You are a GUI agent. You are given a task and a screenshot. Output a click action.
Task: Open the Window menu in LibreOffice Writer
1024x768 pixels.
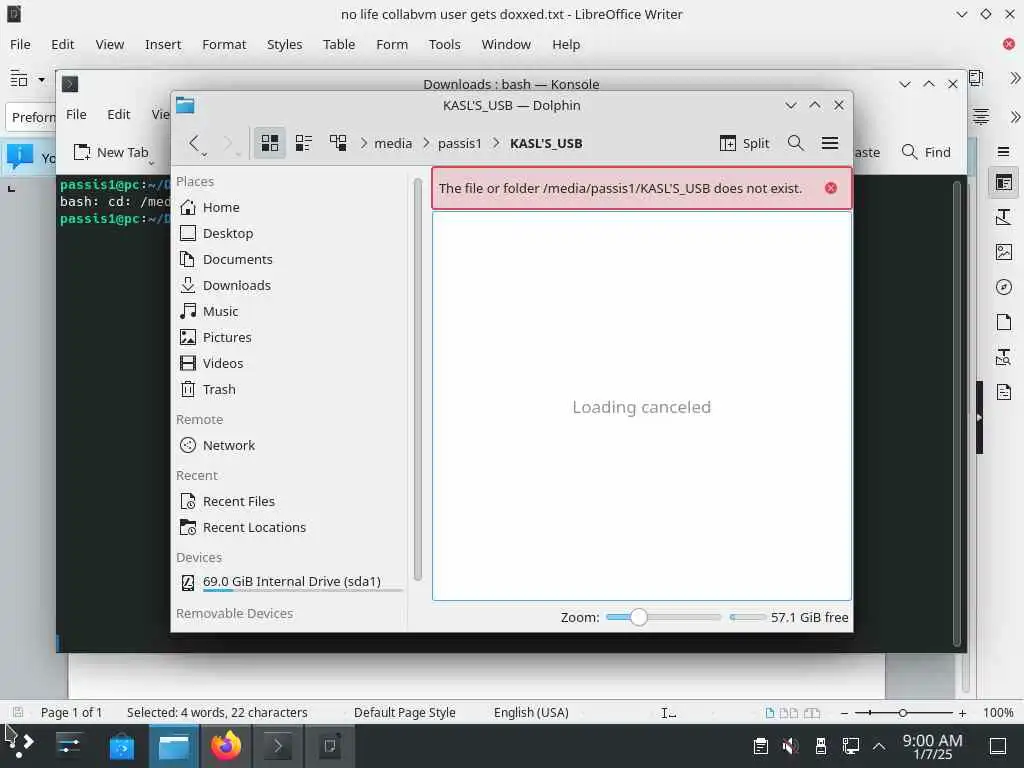[x=505, y=44]
